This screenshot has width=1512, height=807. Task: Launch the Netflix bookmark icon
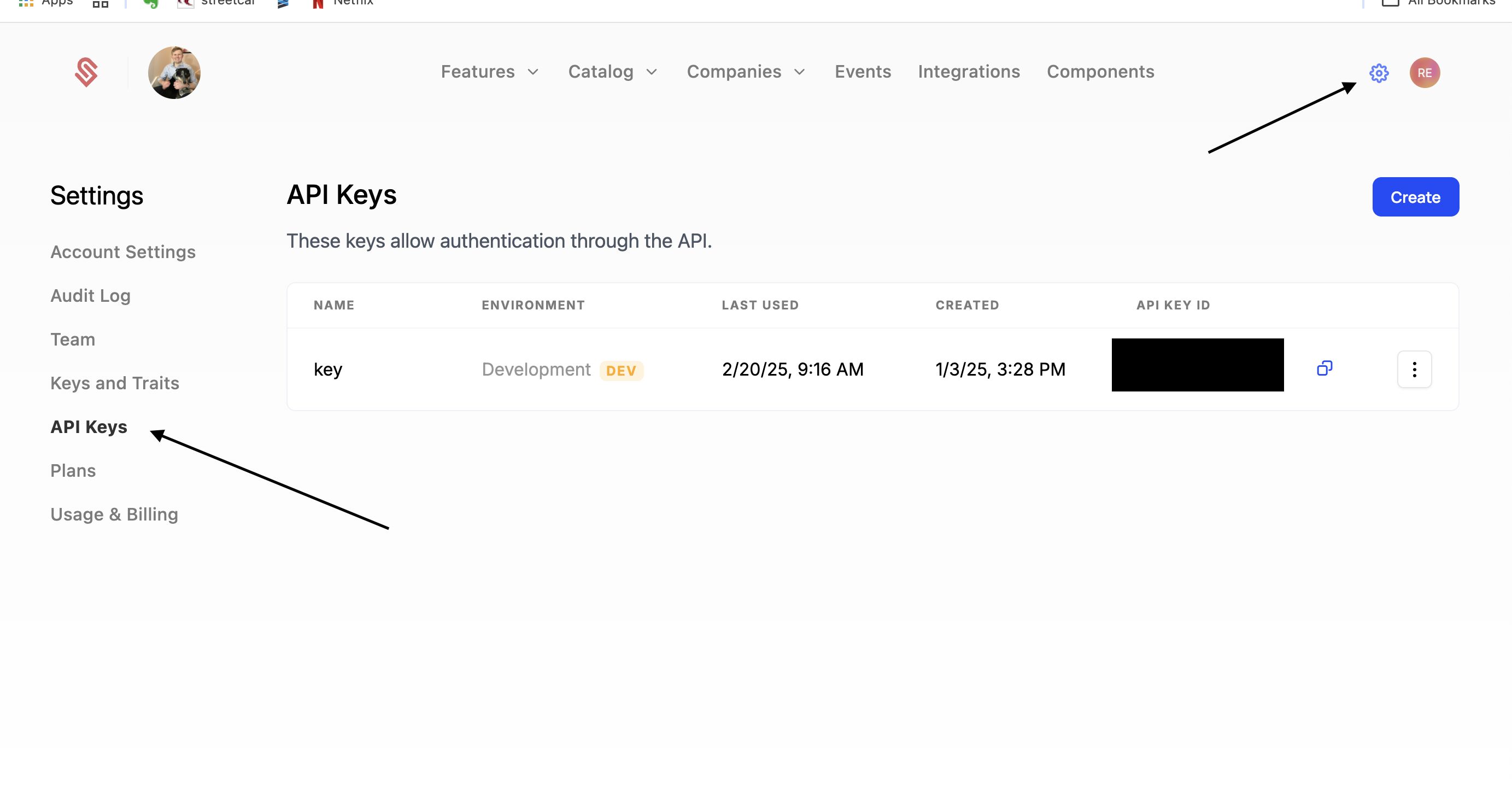(x=318, y=3)
